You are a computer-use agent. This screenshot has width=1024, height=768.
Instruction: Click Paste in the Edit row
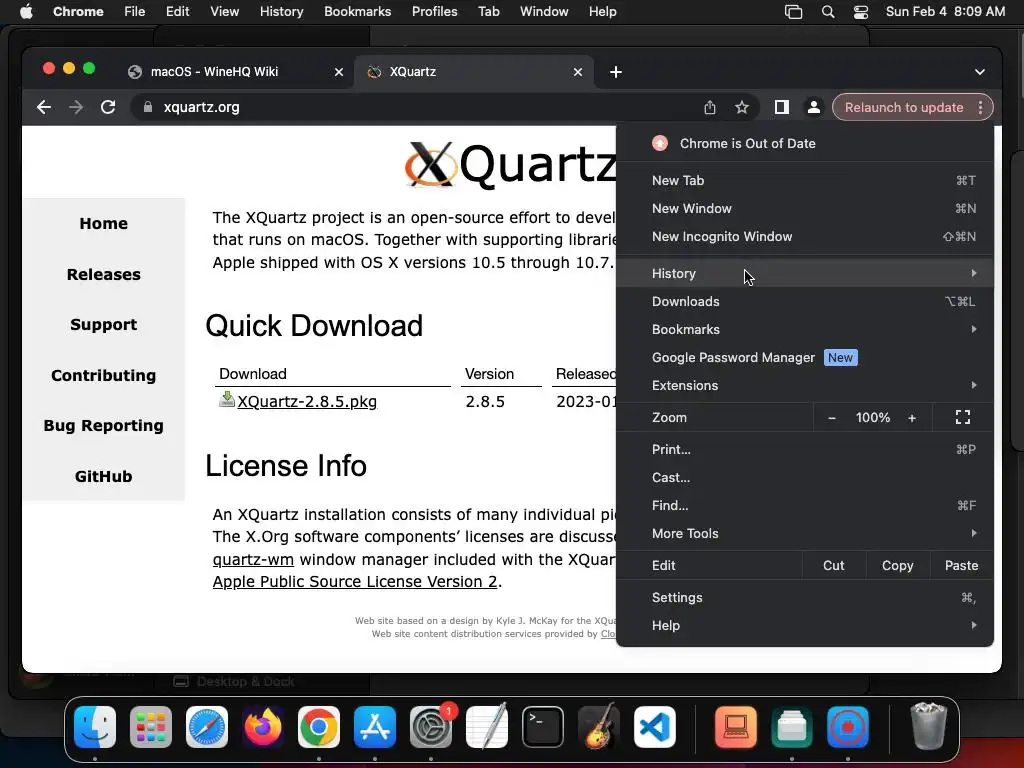click(x=961, y=566)
